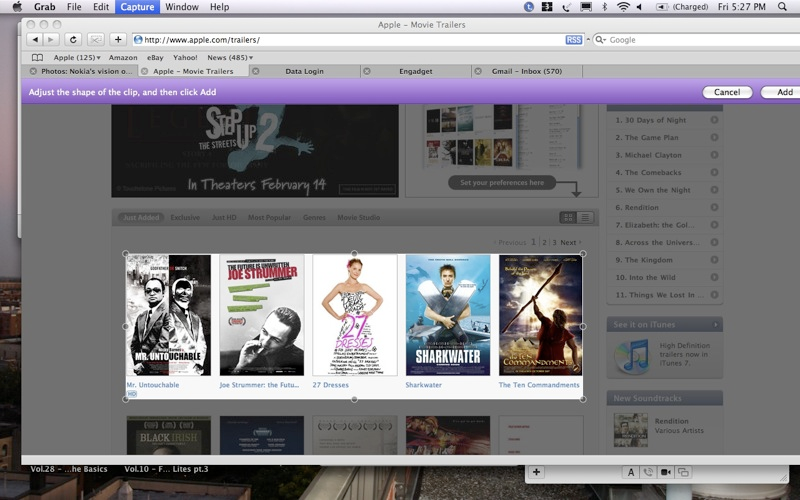The image size is (800, 500).
Task: Click the Rendition soundtrack thumbnail
Action: point(631,430)
